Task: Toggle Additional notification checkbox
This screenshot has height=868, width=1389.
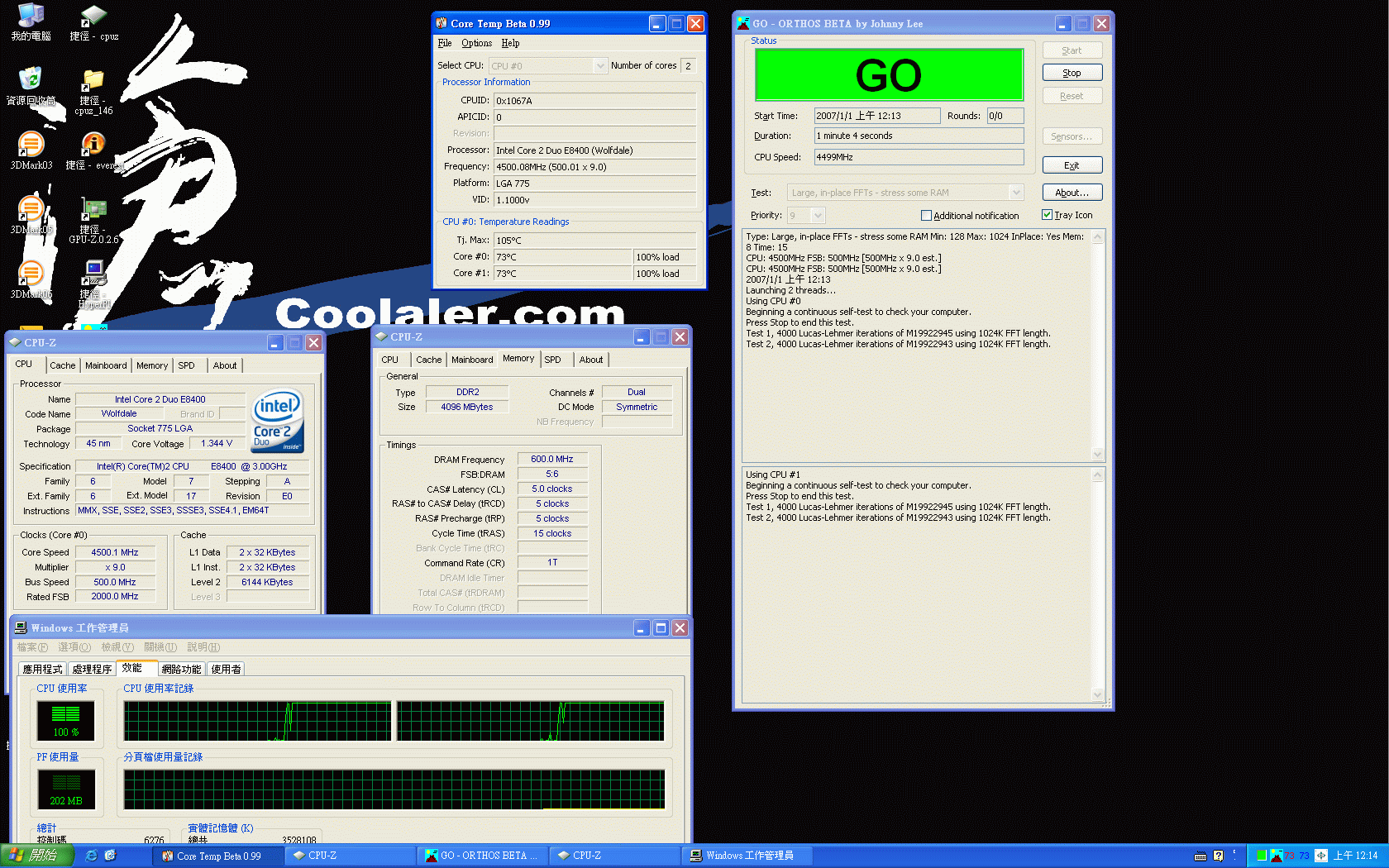Action: click(926, 215)
